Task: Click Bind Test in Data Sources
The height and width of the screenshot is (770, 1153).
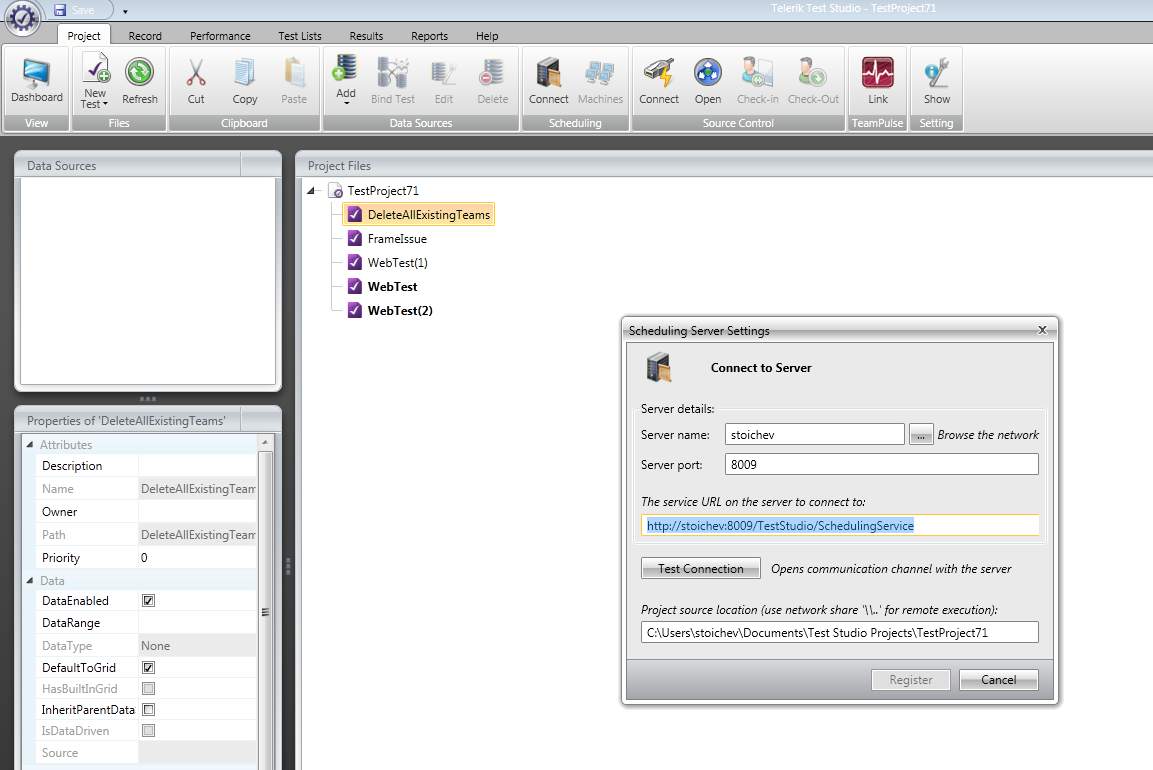Action: click(x=393, y=80)
